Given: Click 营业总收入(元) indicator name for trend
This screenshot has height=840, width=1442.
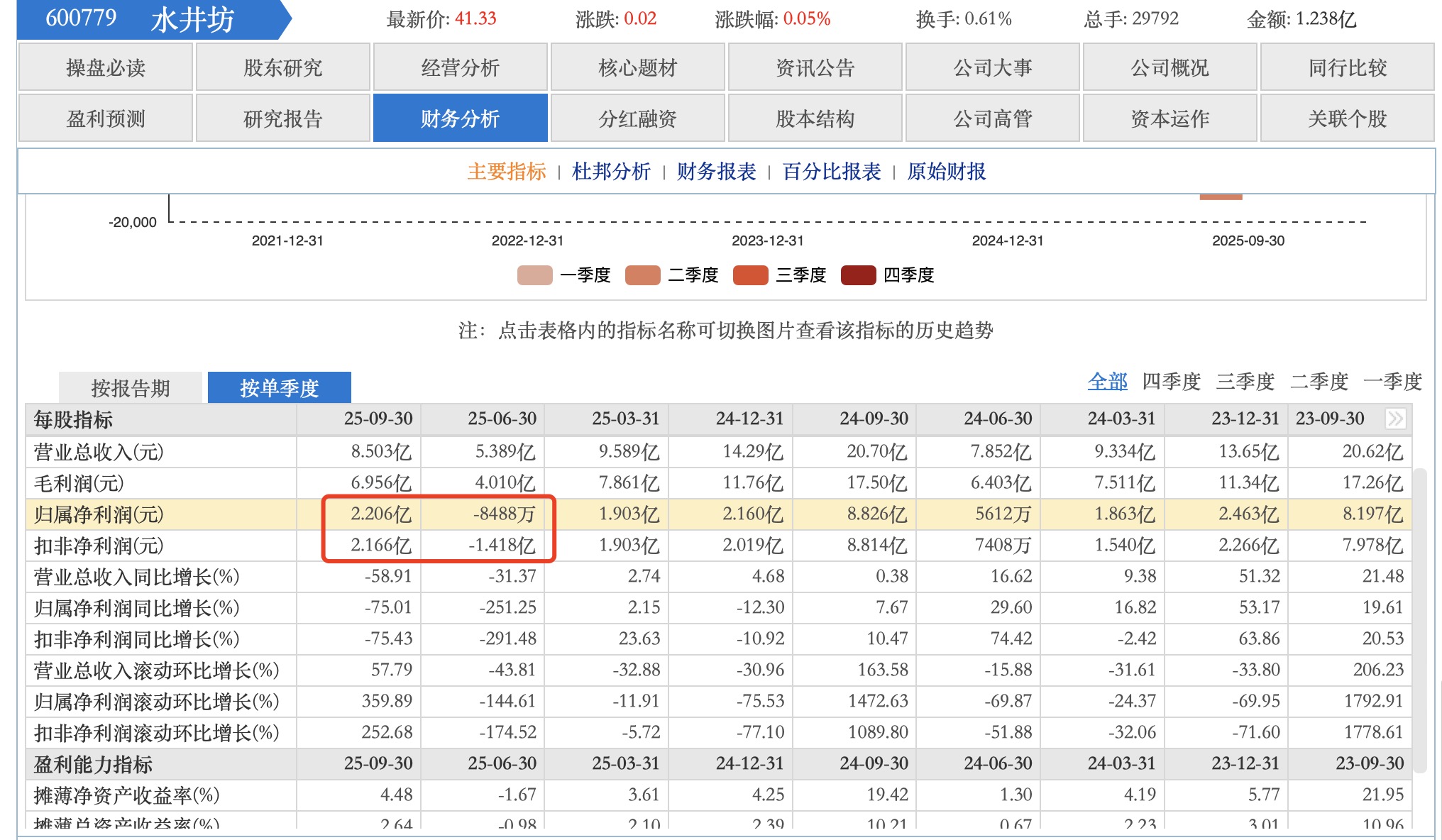Looking at the screenshot, I should pos(99,452).
